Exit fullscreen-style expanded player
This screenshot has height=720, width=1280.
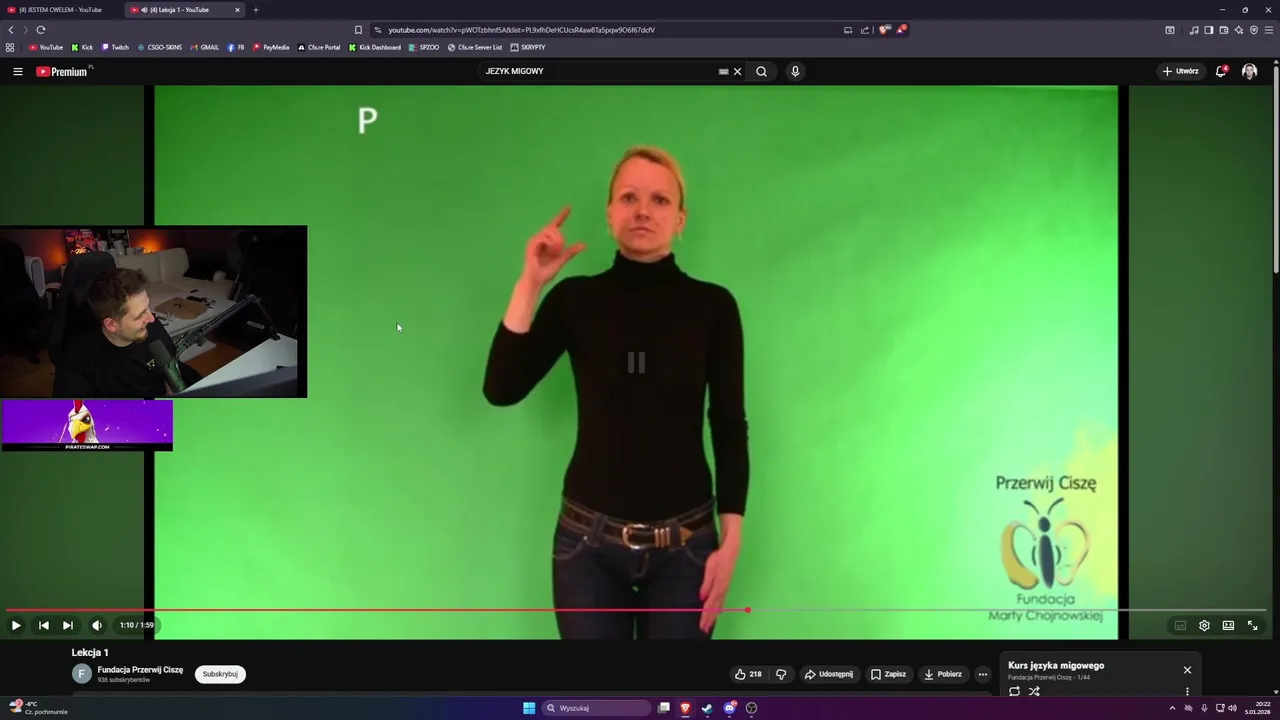[x=1252, y=625]
